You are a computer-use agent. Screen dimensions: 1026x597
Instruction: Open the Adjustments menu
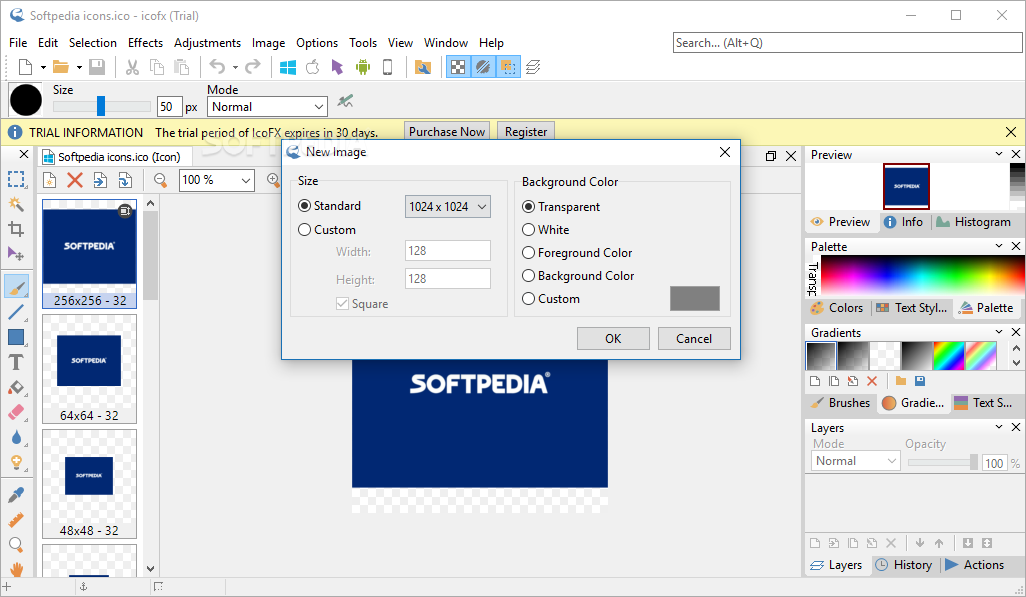pyautogui.click(x=207, y=43)
